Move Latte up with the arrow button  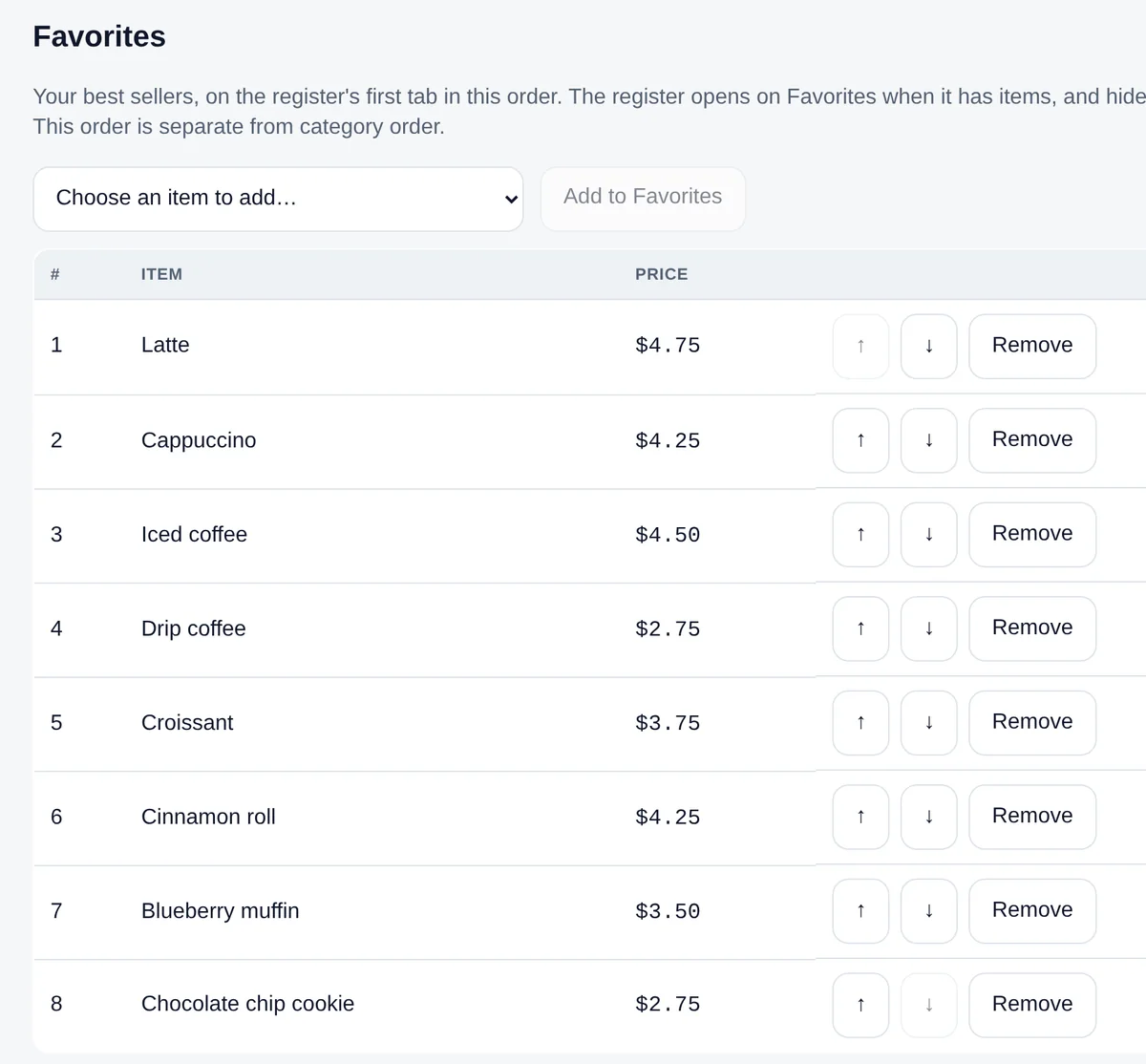pos(860,346)
